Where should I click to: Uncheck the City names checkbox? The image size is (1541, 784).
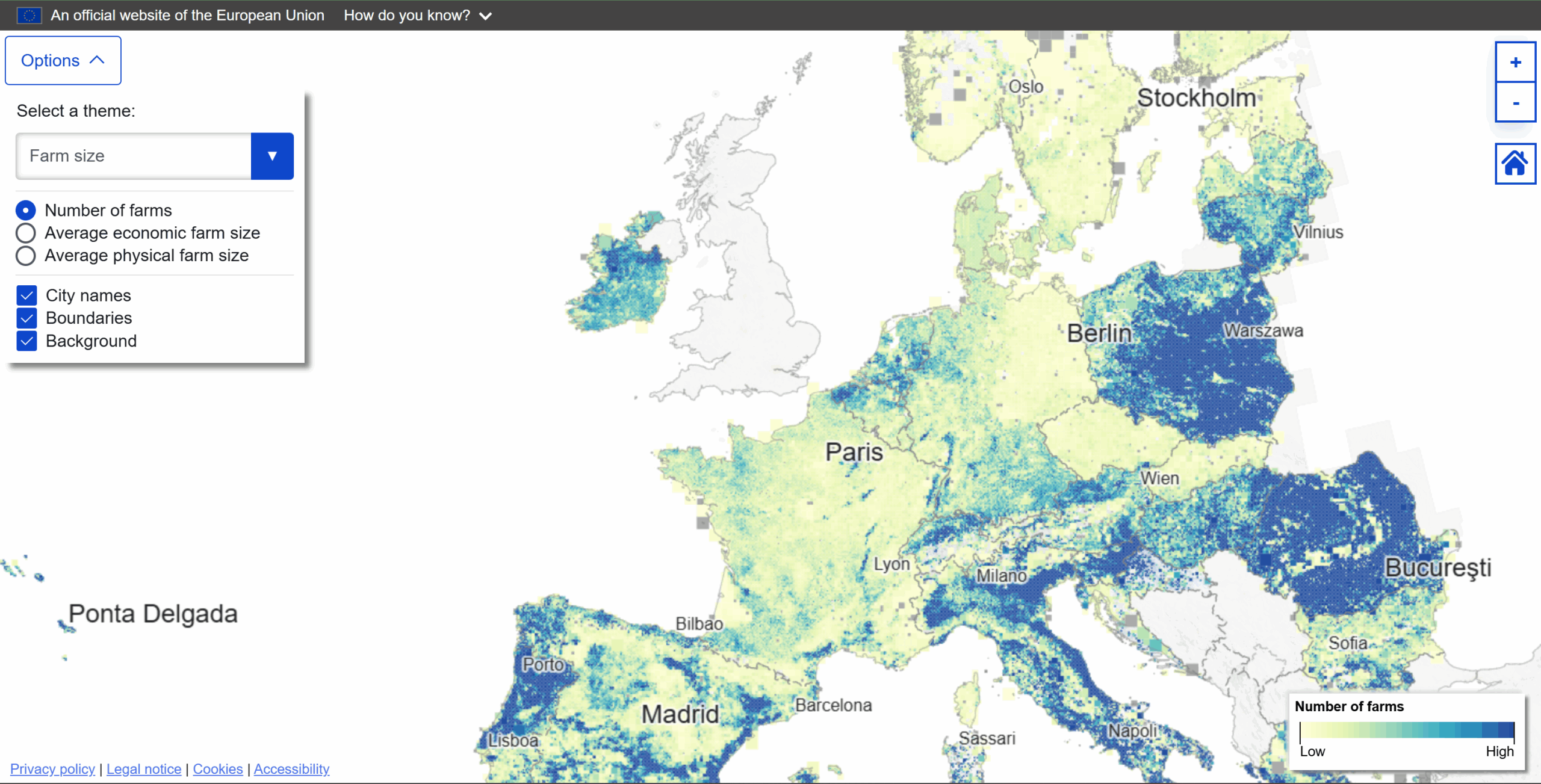[27, 295]
